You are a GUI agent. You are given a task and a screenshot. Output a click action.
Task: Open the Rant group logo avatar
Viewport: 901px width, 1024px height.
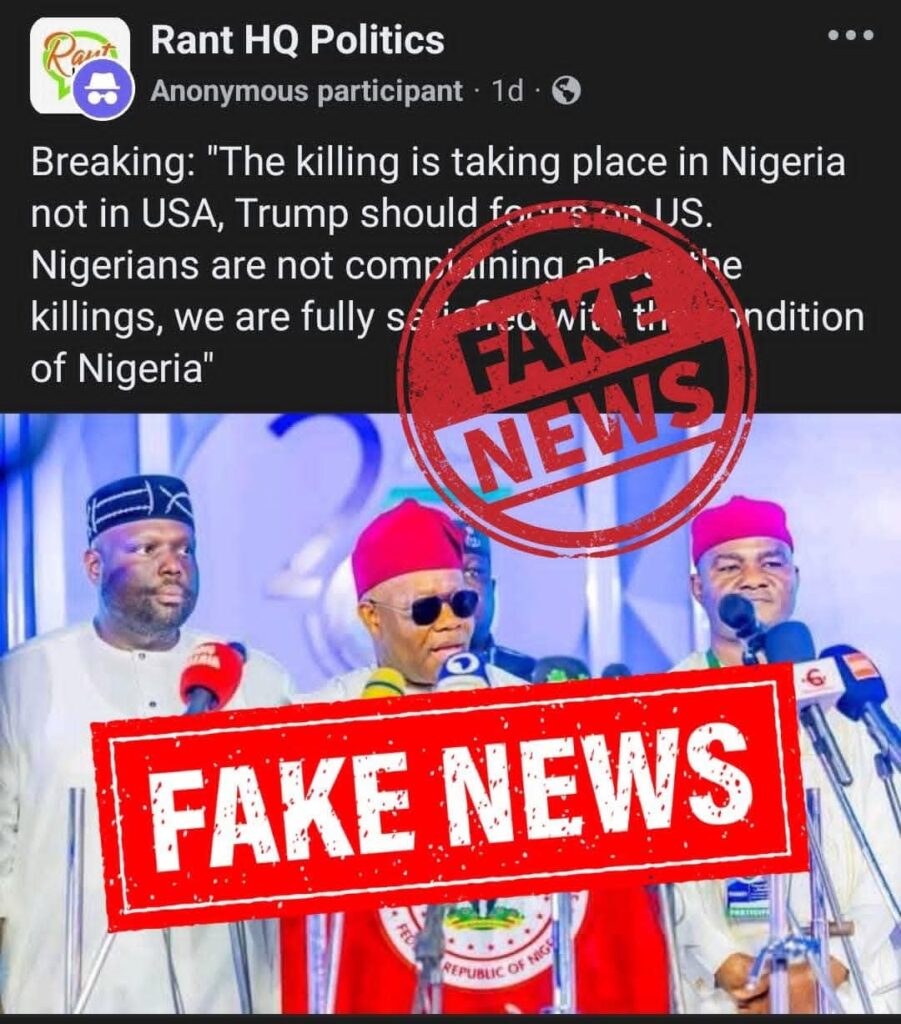coord(78,64)
